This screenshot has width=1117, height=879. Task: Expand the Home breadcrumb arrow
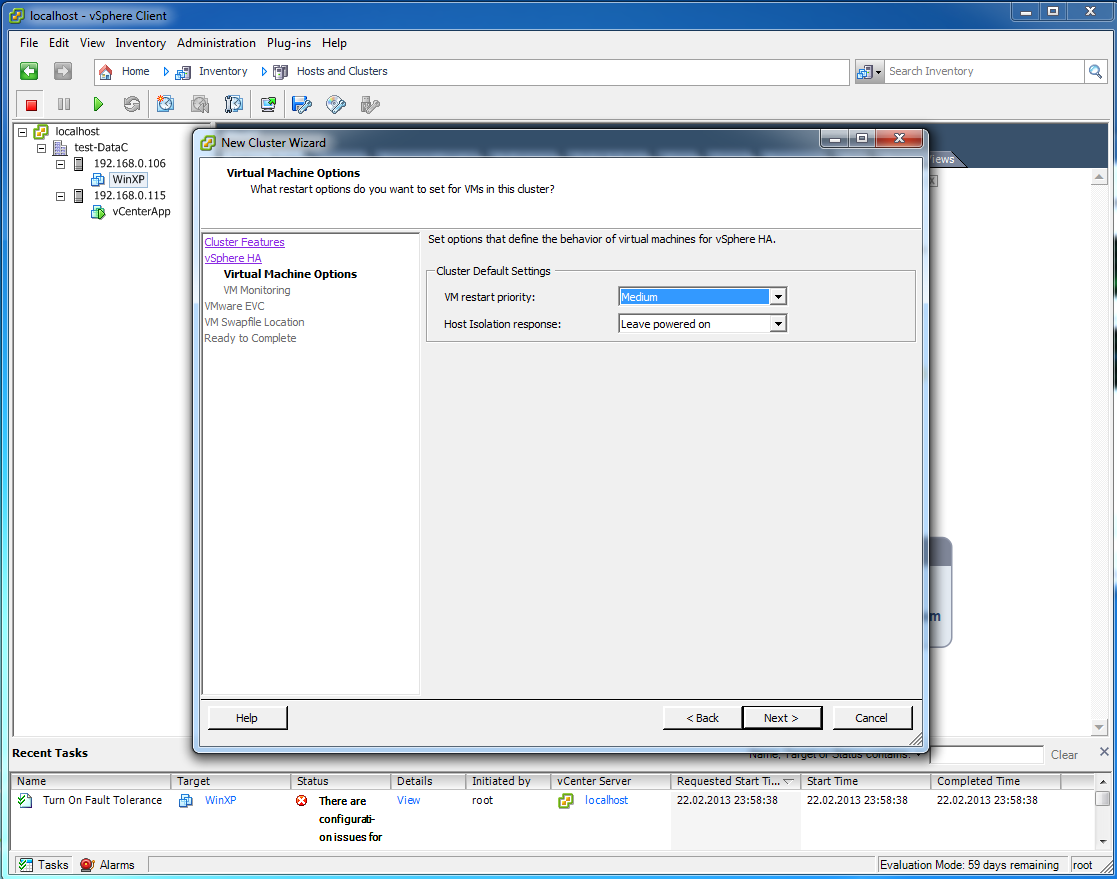coord(166,72)
